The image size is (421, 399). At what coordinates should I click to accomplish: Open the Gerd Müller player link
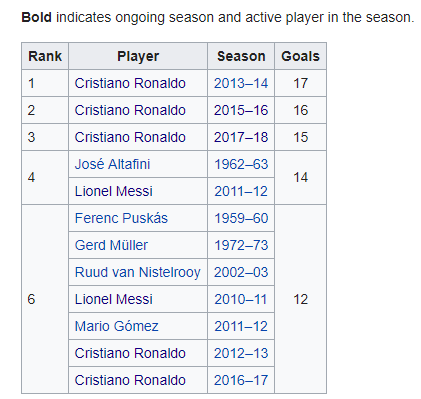pyautogui.click(x=111, y=245)
